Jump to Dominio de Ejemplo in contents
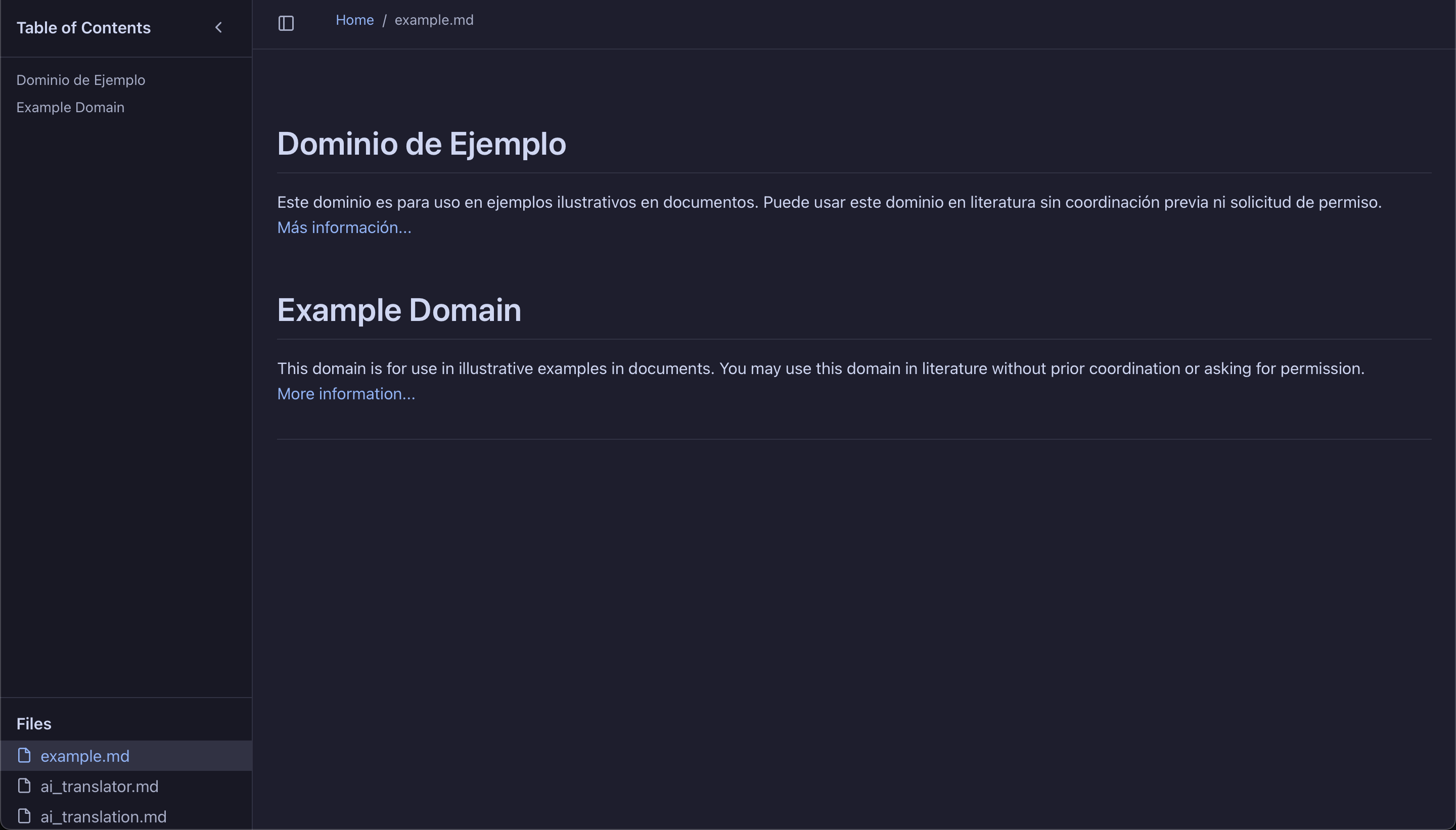The width and height of the screenshot is (1456, 830). coord(80,80)
